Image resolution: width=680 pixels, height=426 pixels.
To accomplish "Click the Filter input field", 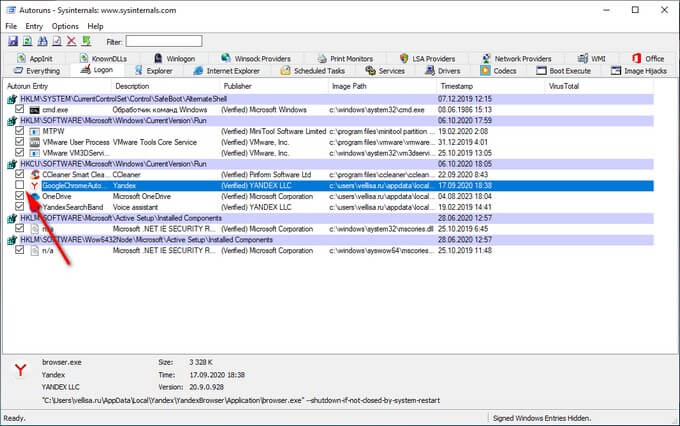I will [x=164, y=42].
